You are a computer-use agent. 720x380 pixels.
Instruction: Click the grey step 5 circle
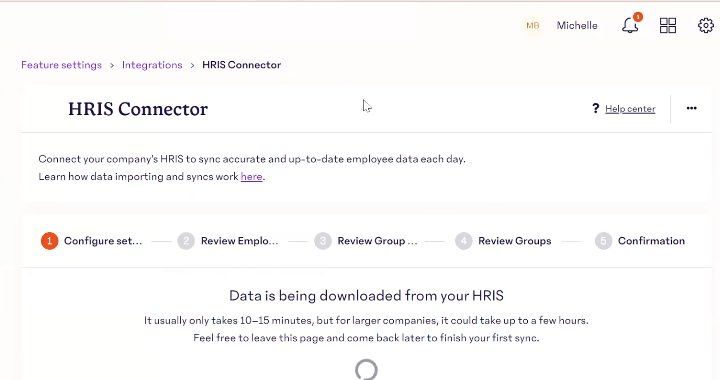tap(603, 241)
